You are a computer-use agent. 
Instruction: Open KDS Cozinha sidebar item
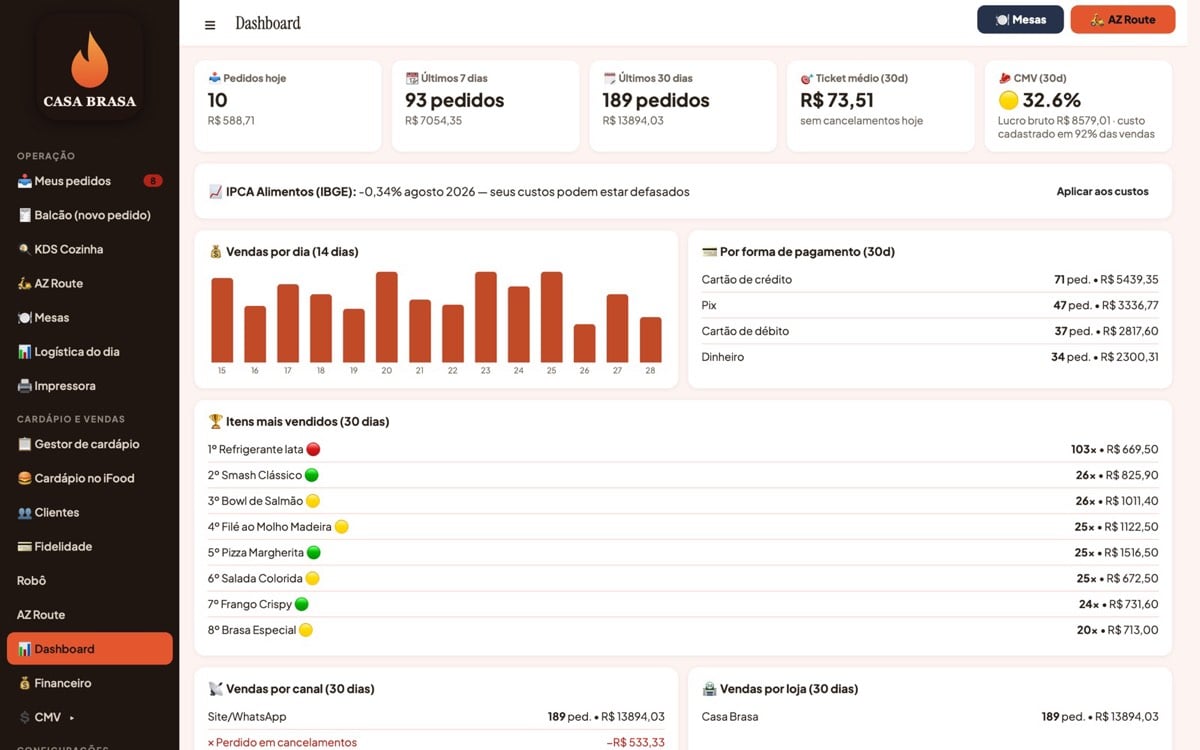(90, 249)
